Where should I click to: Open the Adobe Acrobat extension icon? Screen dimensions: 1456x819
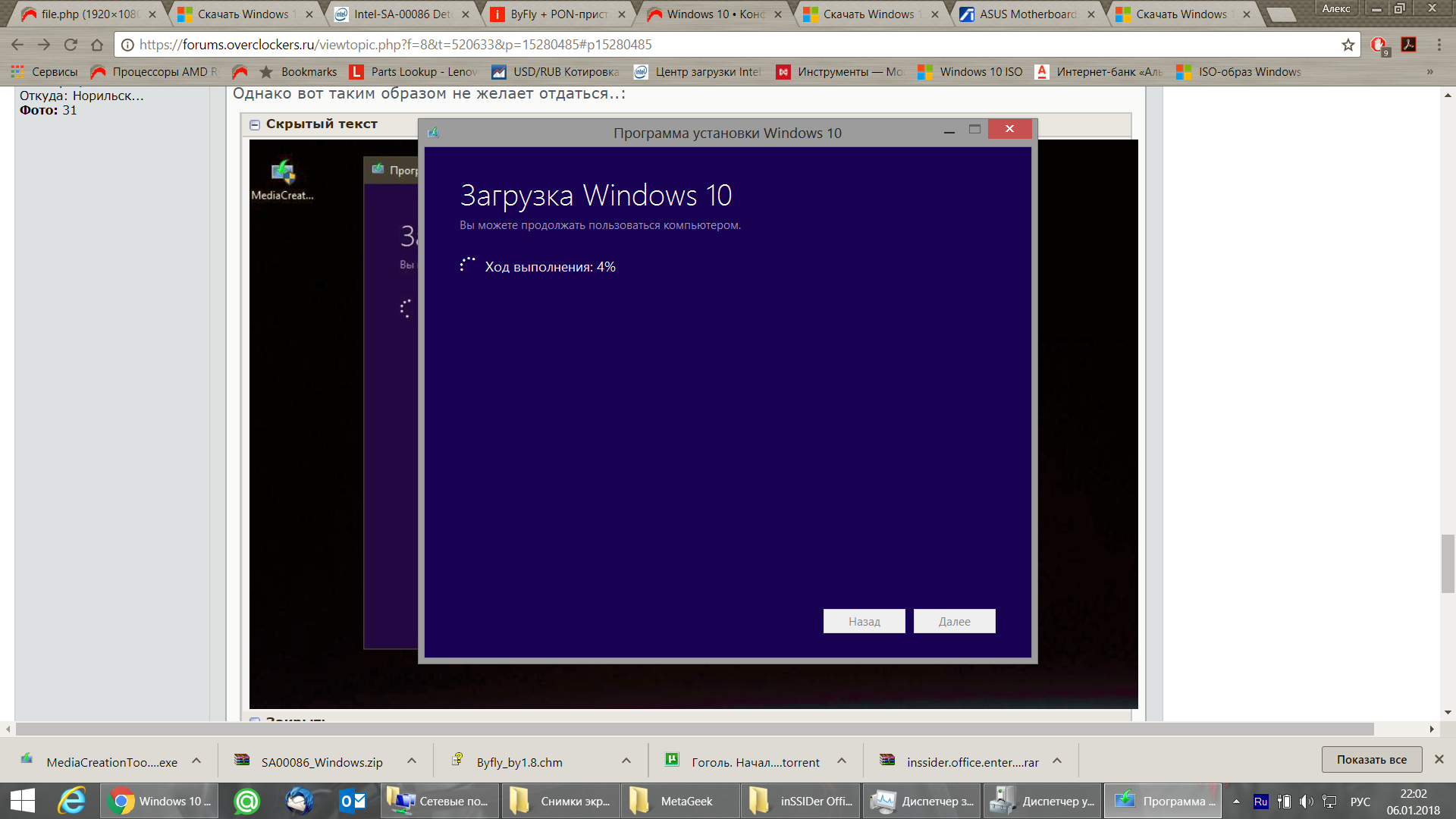(1409, 45)
